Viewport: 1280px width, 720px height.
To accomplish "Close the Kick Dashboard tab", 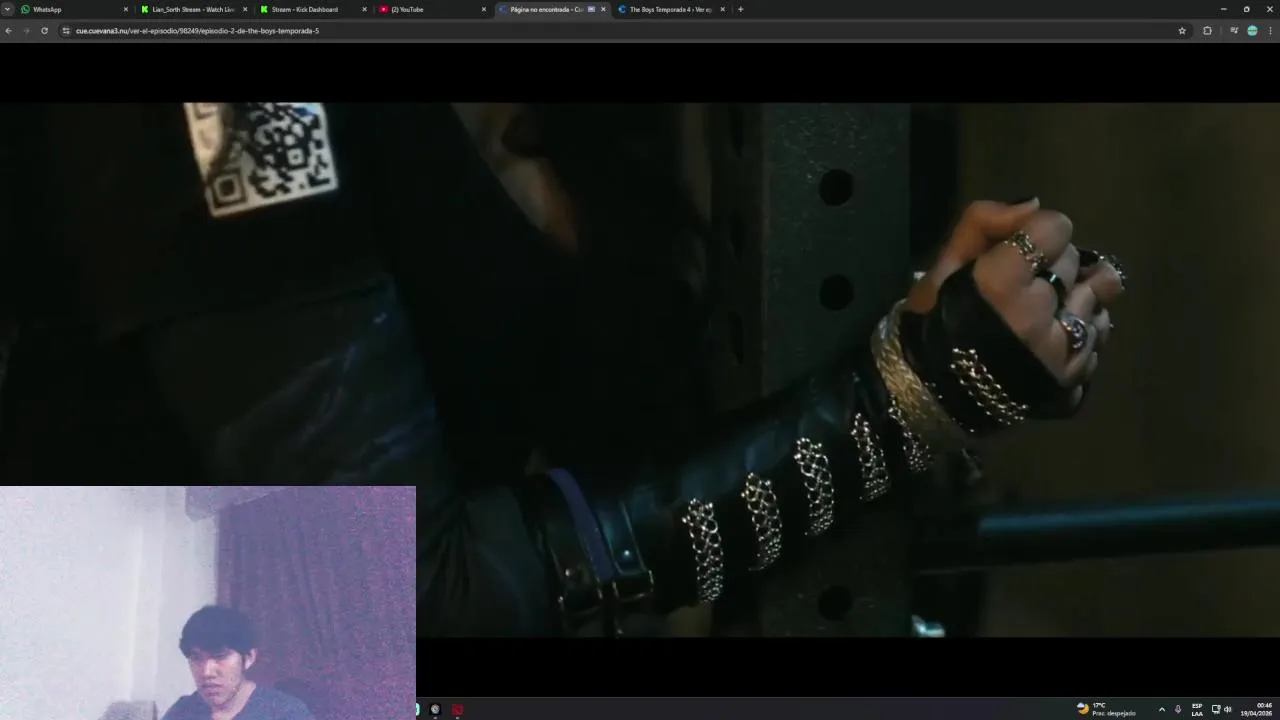I will pos(364,9).
